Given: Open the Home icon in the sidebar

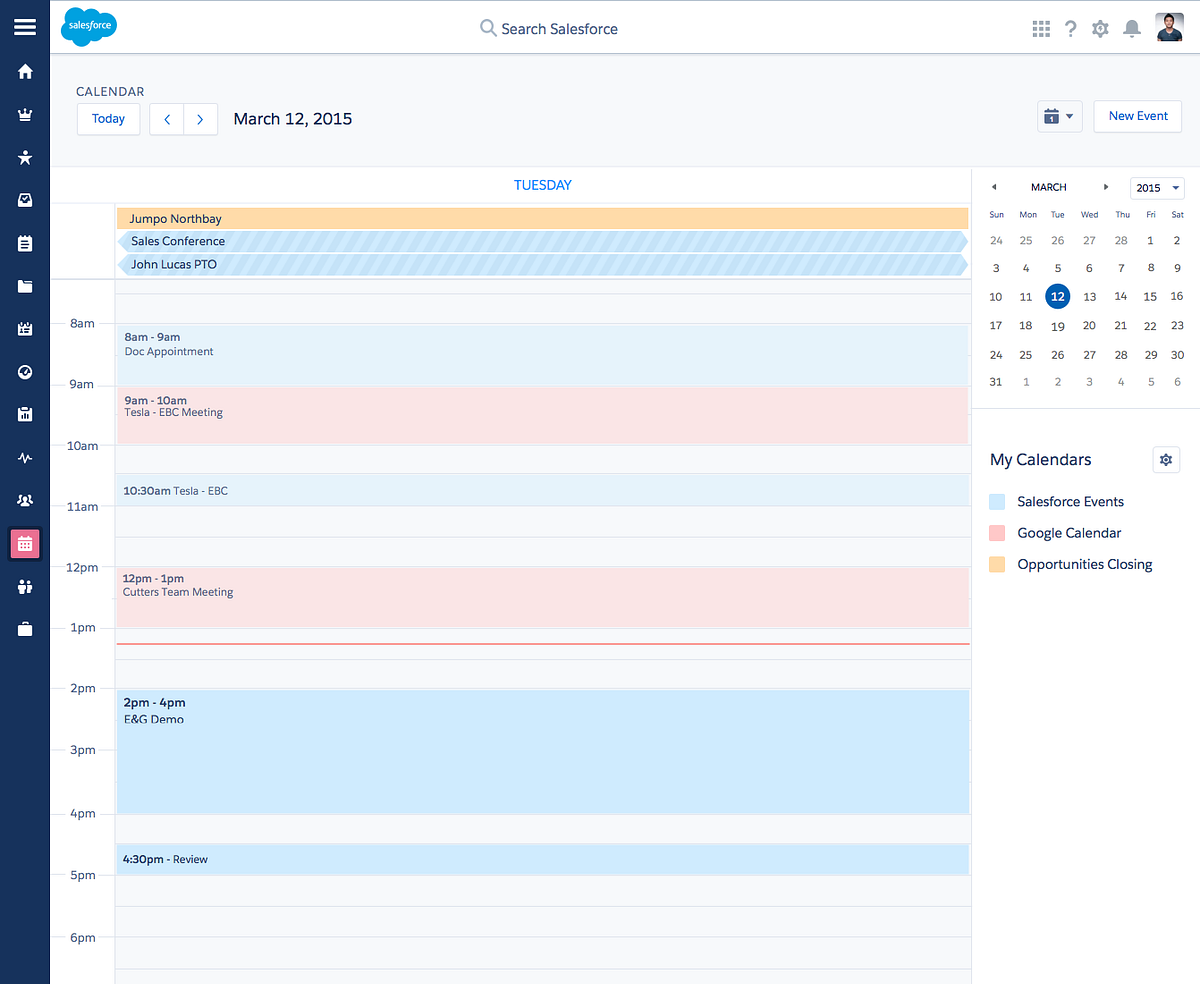Looking at the screenshot, I should point(24,71).
